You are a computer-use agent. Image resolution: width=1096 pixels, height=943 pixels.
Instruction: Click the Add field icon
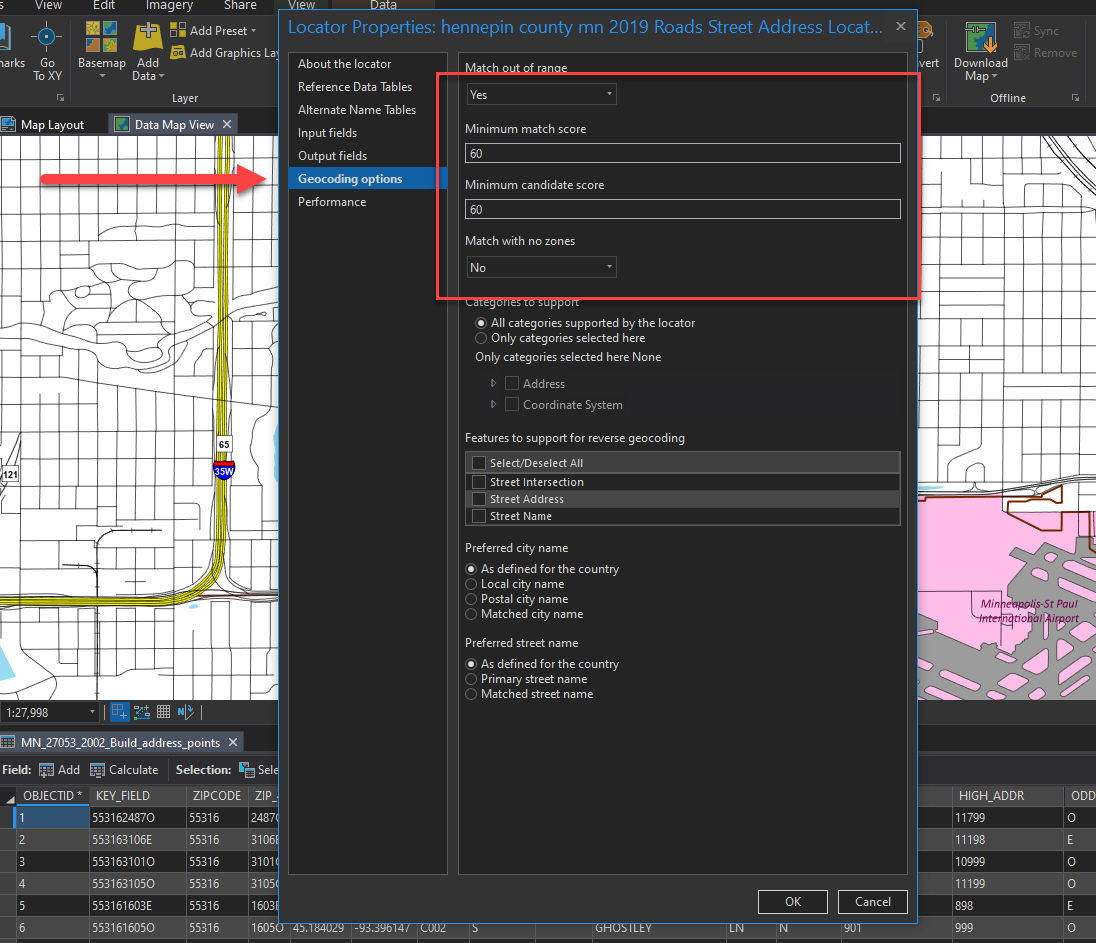[x=46, y=770]
